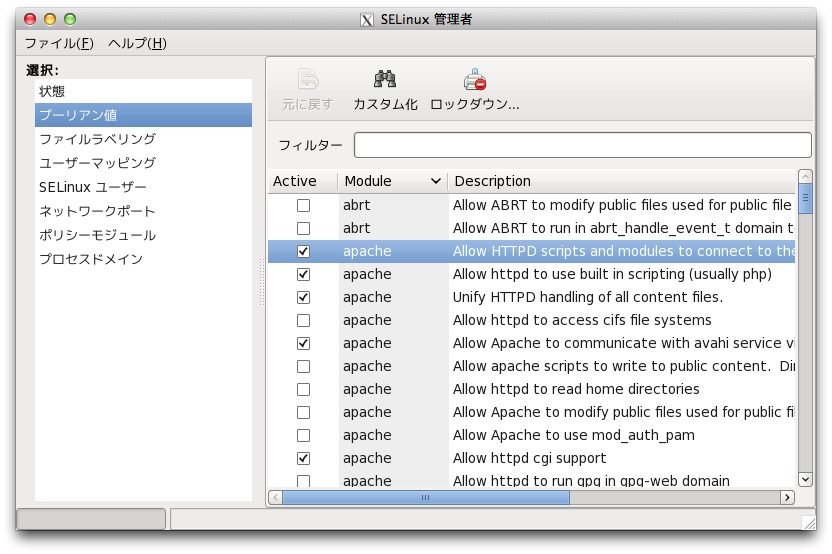
Task: Select ブーリアン値 in the sidebar
Action: click(143, 115)
